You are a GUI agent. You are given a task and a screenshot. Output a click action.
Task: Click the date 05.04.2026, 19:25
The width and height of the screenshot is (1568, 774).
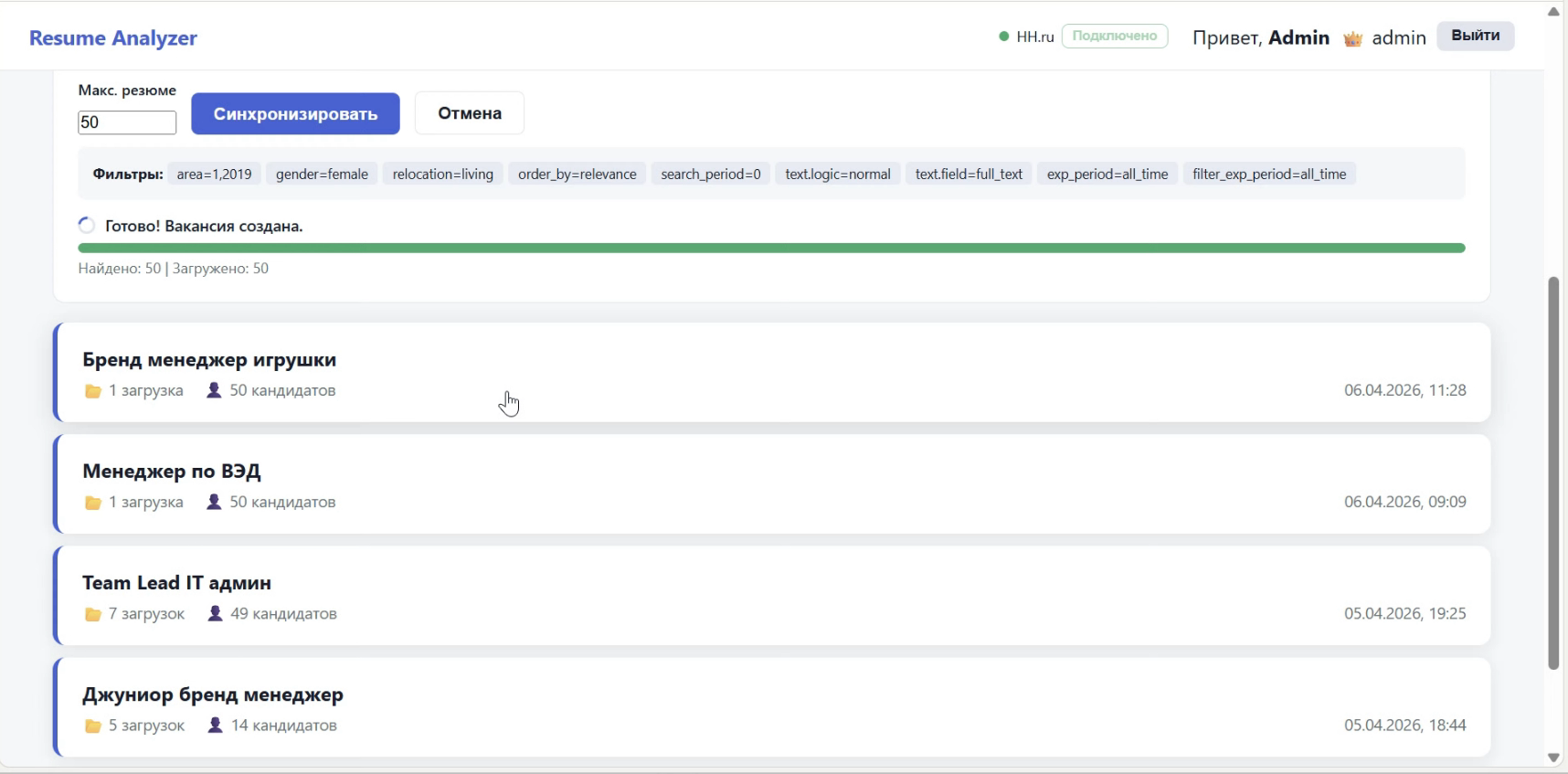[1405, 613]
